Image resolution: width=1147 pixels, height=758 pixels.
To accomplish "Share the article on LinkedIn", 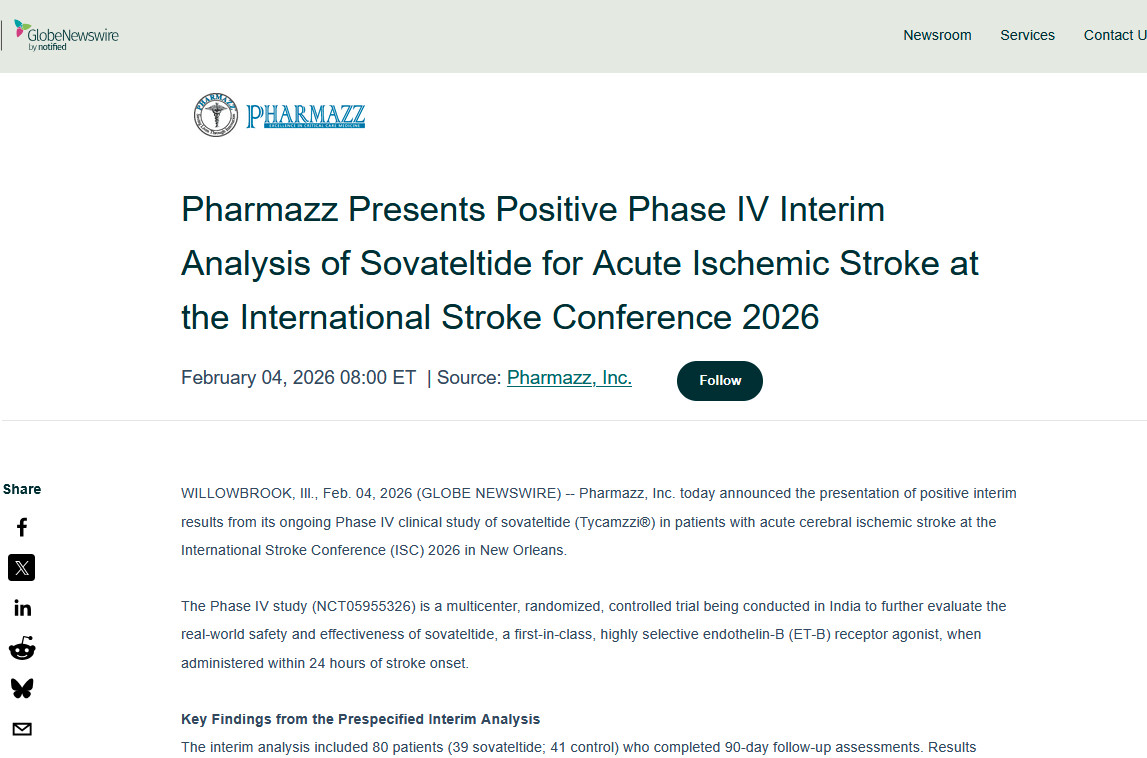I will [x=21, y=607].
